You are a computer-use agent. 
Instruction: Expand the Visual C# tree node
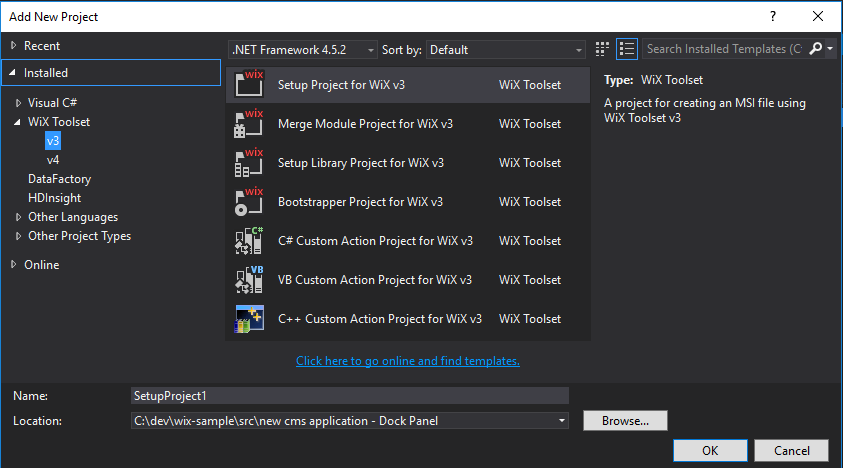click(x=18, y=103)
